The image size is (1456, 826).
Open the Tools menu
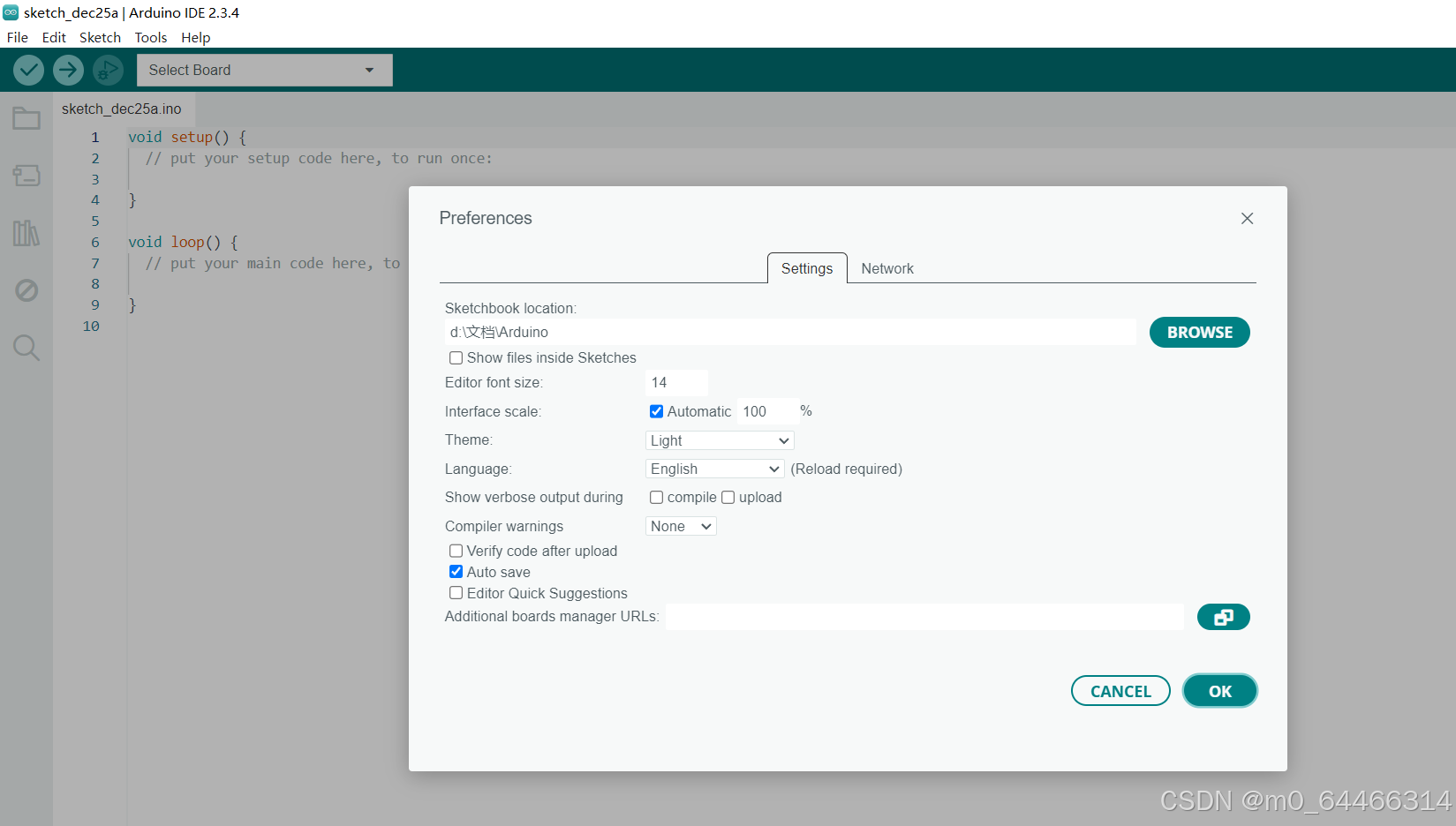pos(151,37)
